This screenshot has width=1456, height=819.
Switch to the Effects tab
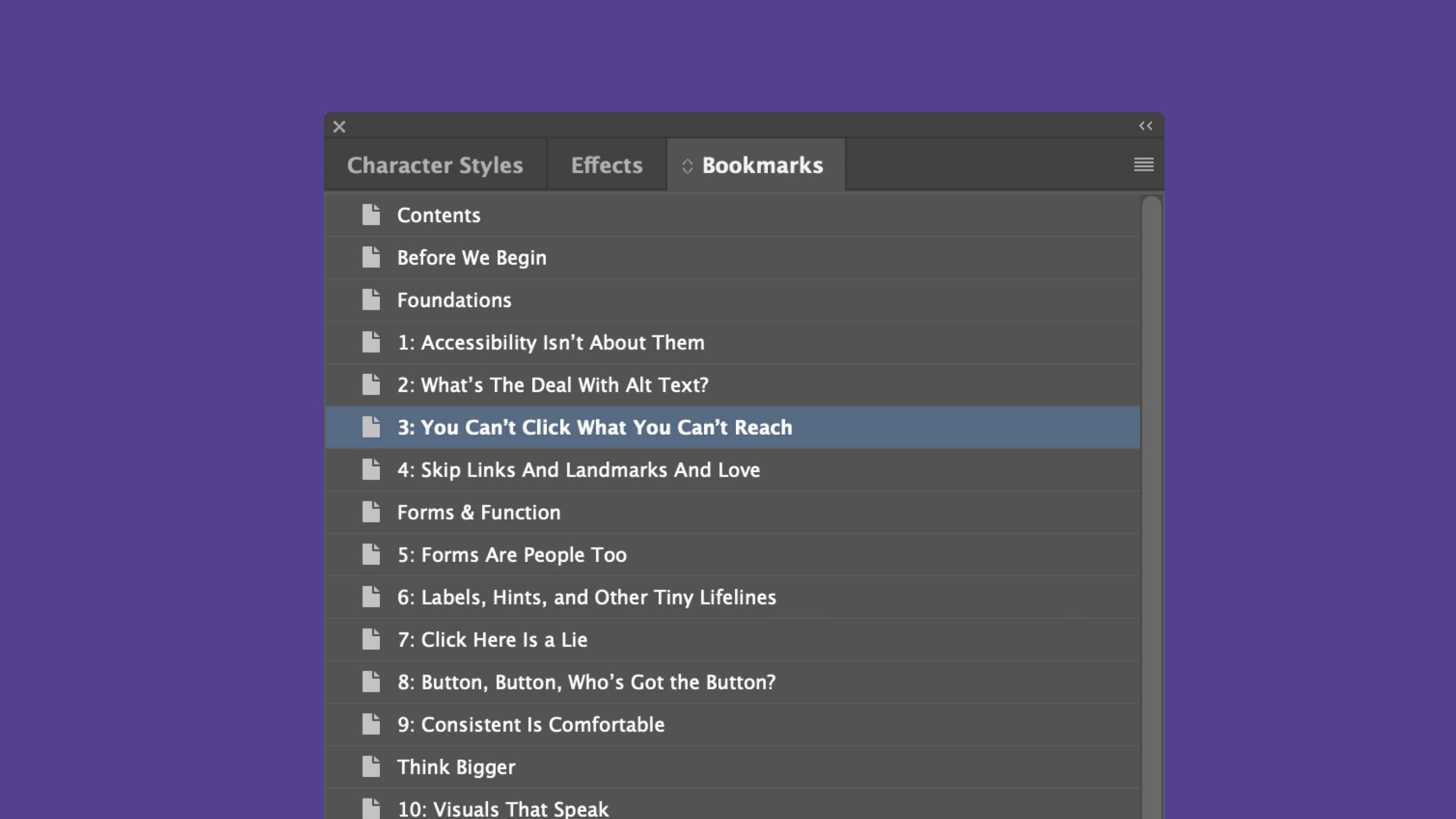[x=606, y=165]
